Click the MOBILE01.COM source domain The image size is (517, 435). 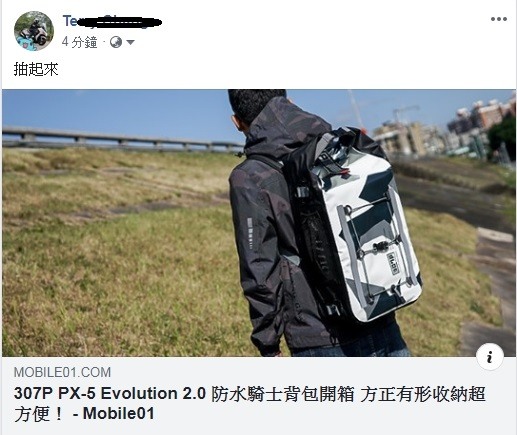coord(62,372)
